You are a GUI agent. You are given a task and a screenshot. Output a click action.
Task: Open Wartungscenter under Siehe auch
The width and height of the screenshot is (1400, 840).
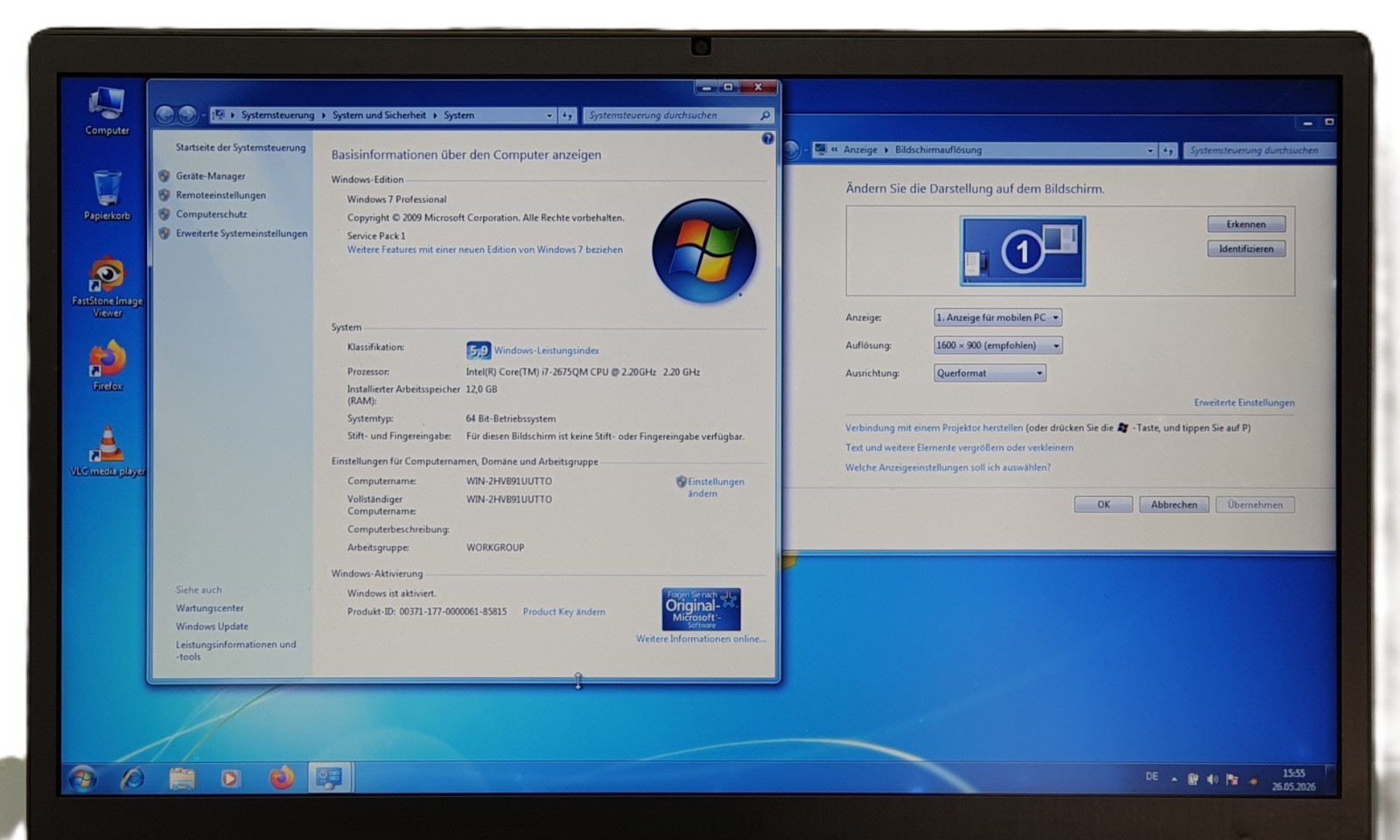pyautogui.click(x=209, y=608)
